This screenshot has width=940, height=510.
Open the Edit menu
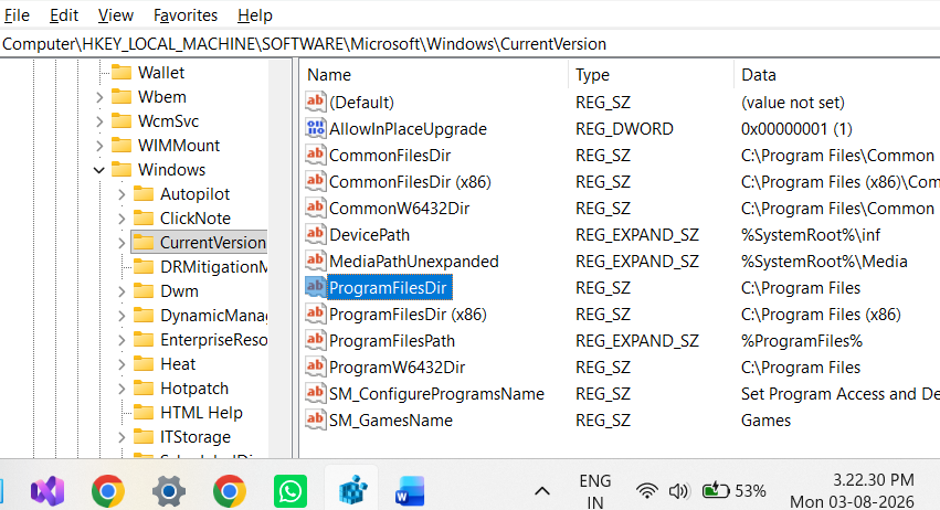[x=64, y=15]
